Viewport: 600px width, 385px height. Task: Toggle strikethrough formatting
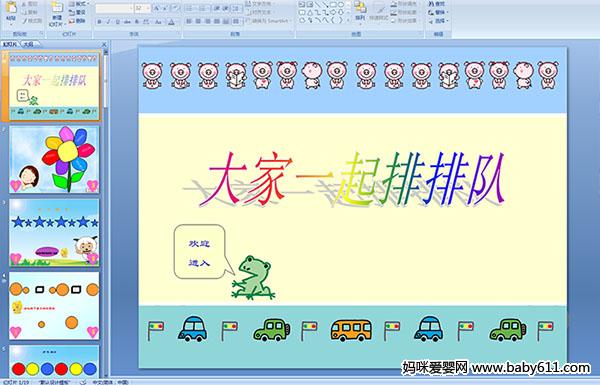coord(127,22)
